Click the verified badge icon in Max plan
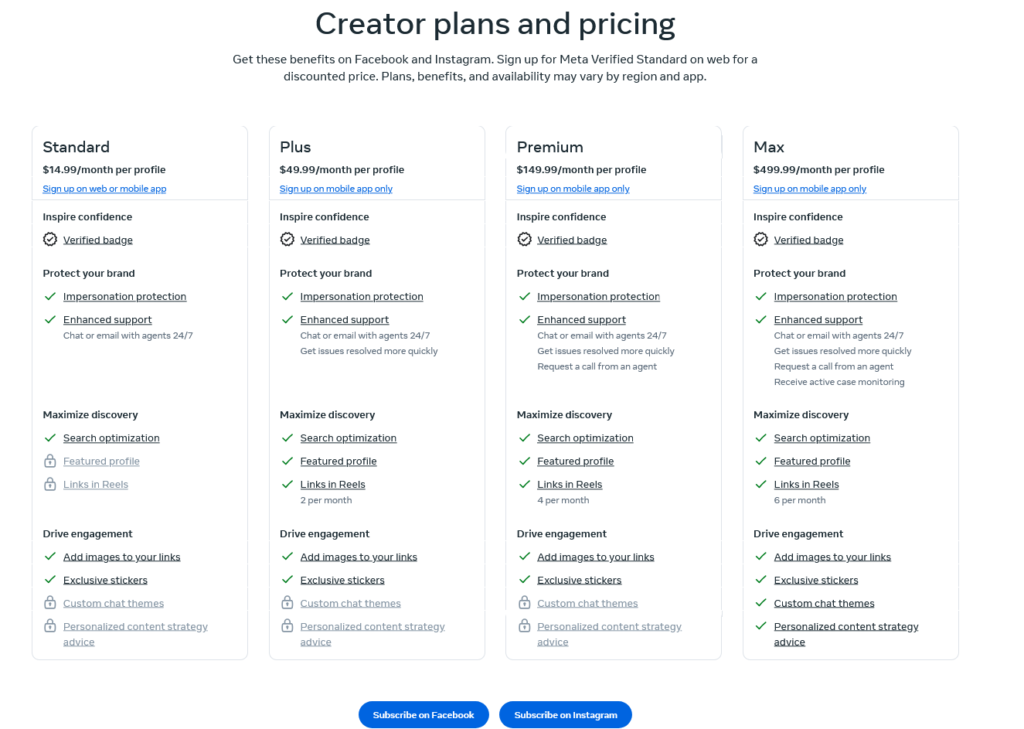This screenshot has height=729, width=1024. click(x=761, y=240)
